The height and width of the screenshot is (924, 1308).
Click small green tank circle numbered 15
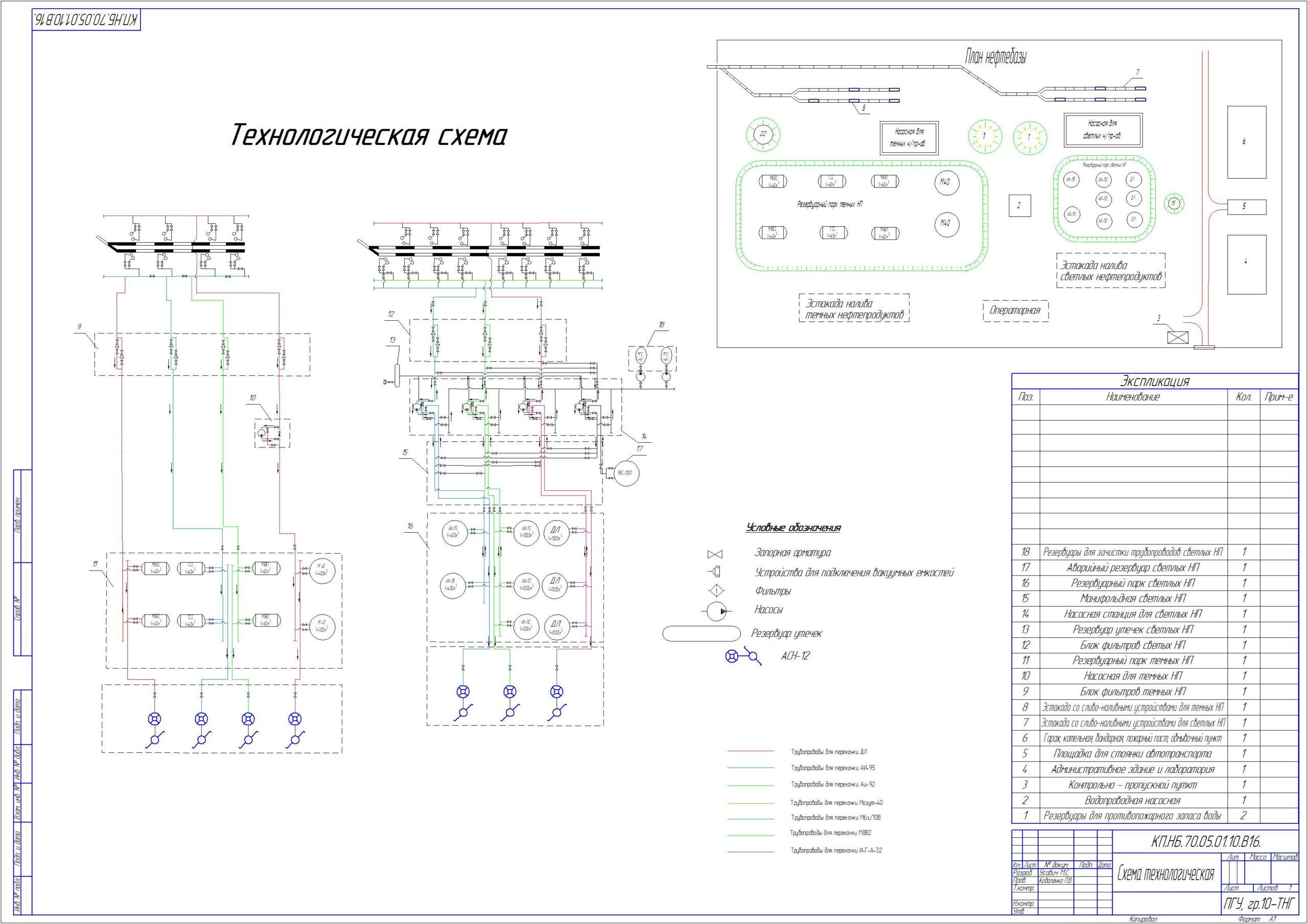(1173, 203)
